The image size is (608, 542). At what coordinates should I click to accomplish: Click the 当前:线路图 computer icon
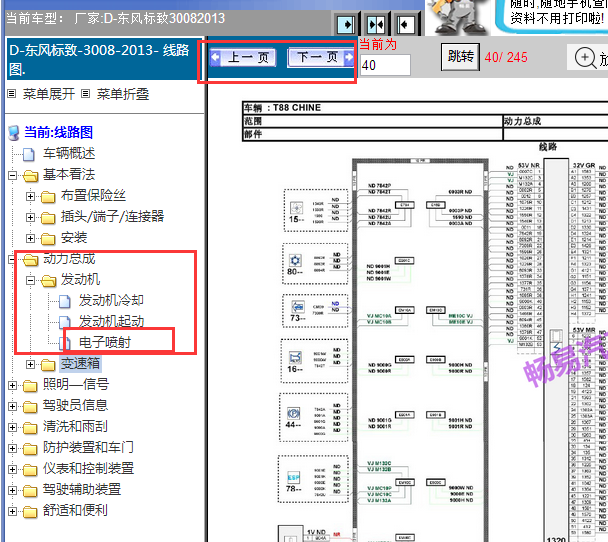pyautogui.click(x=14, y=133)
